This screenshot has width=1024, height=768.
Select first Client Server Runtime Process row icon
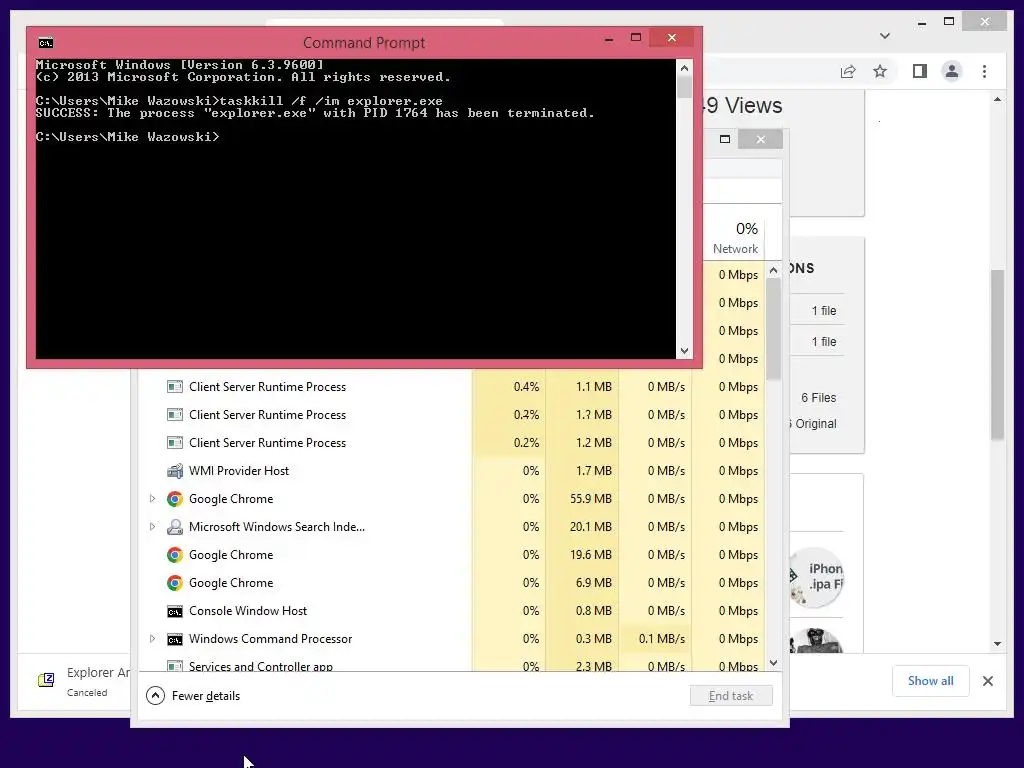coord(174,387)
